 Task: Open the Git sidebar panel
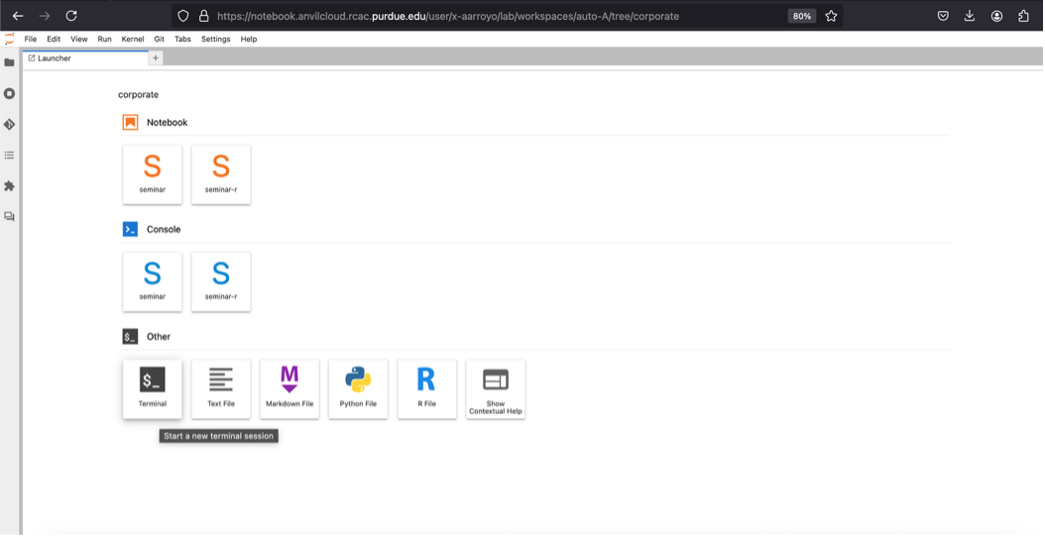pyautogui.click(x=10, y=124)
